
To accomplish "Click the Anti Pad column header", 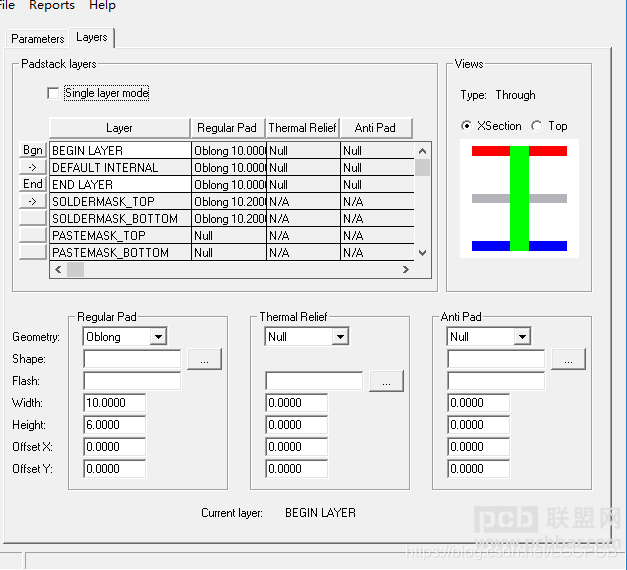I will pyautogui.click(x=375, y=128).
